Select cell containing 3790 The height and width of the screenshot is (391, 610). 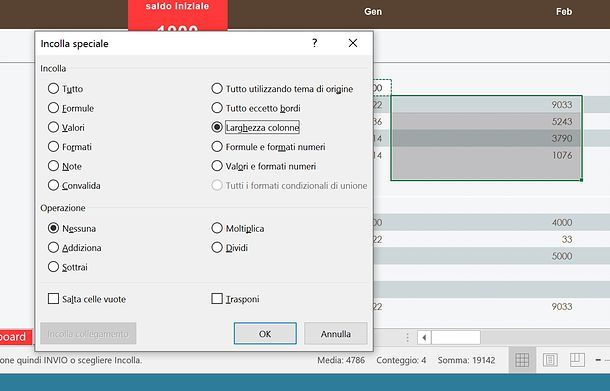(x=487, y=138)
